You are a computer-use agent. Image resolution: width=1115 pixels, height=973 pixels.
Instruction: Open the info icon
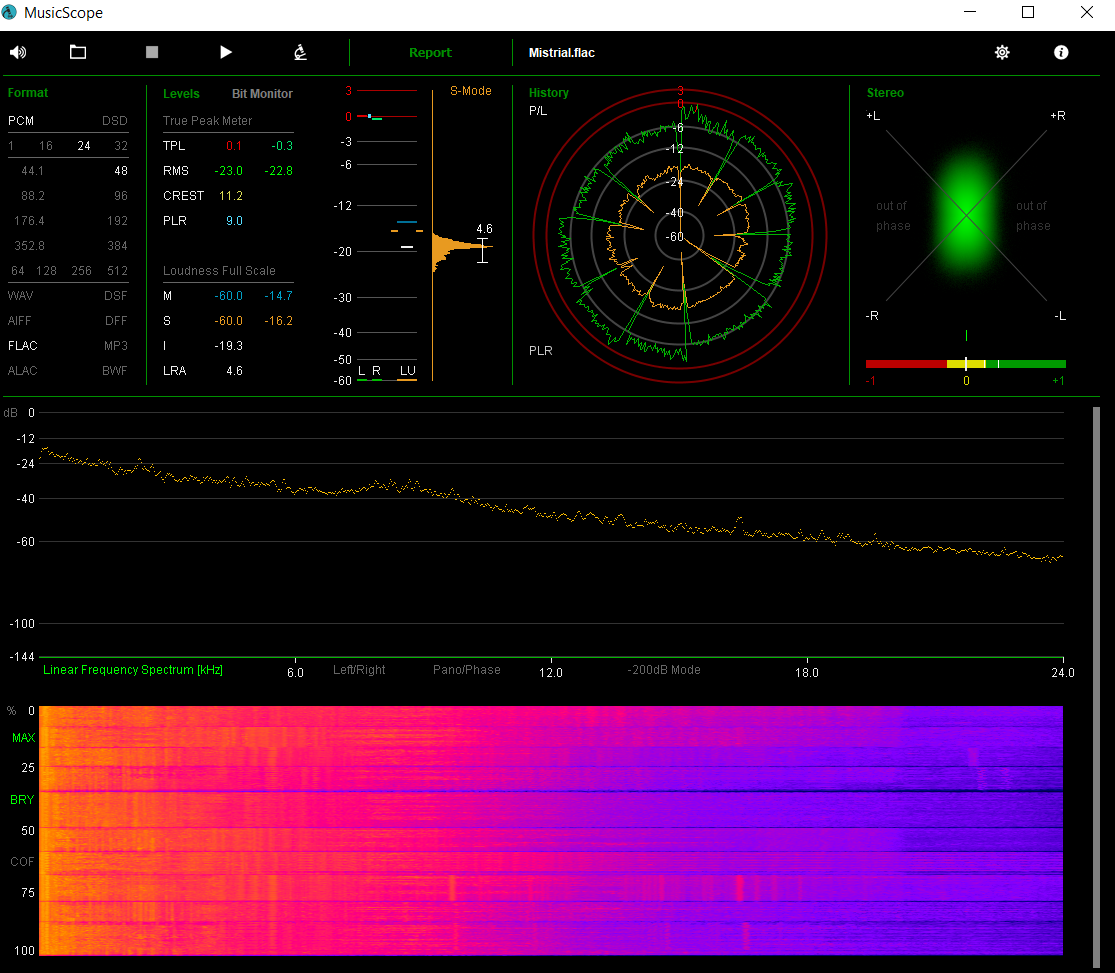coord(1061,52)
